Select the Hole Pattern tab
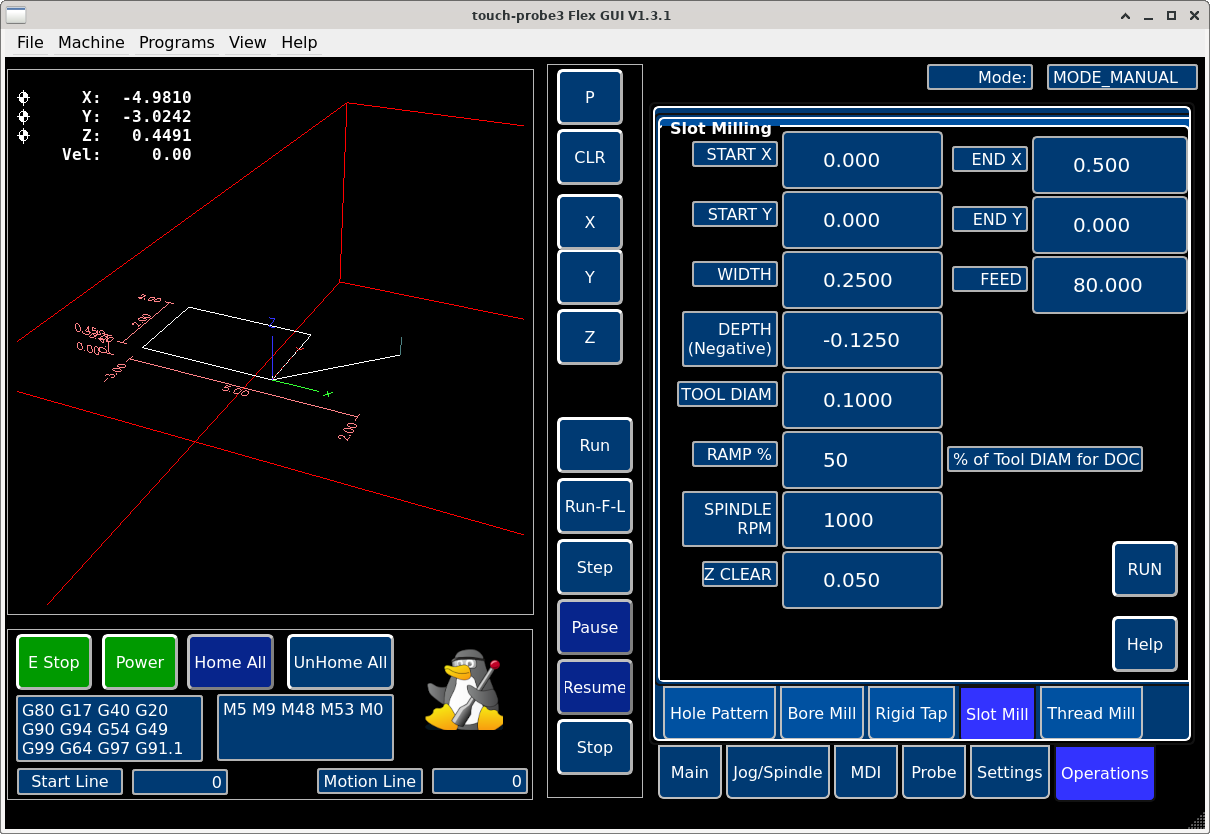Viewport: 1210px width, 834px height. [718, 713]
